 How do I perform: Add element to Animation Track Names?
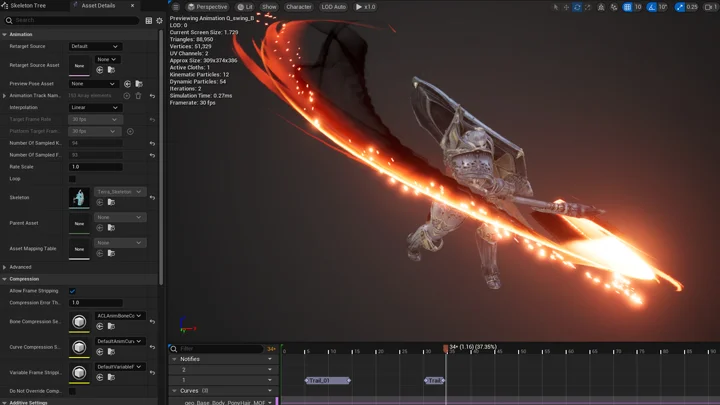127,96
